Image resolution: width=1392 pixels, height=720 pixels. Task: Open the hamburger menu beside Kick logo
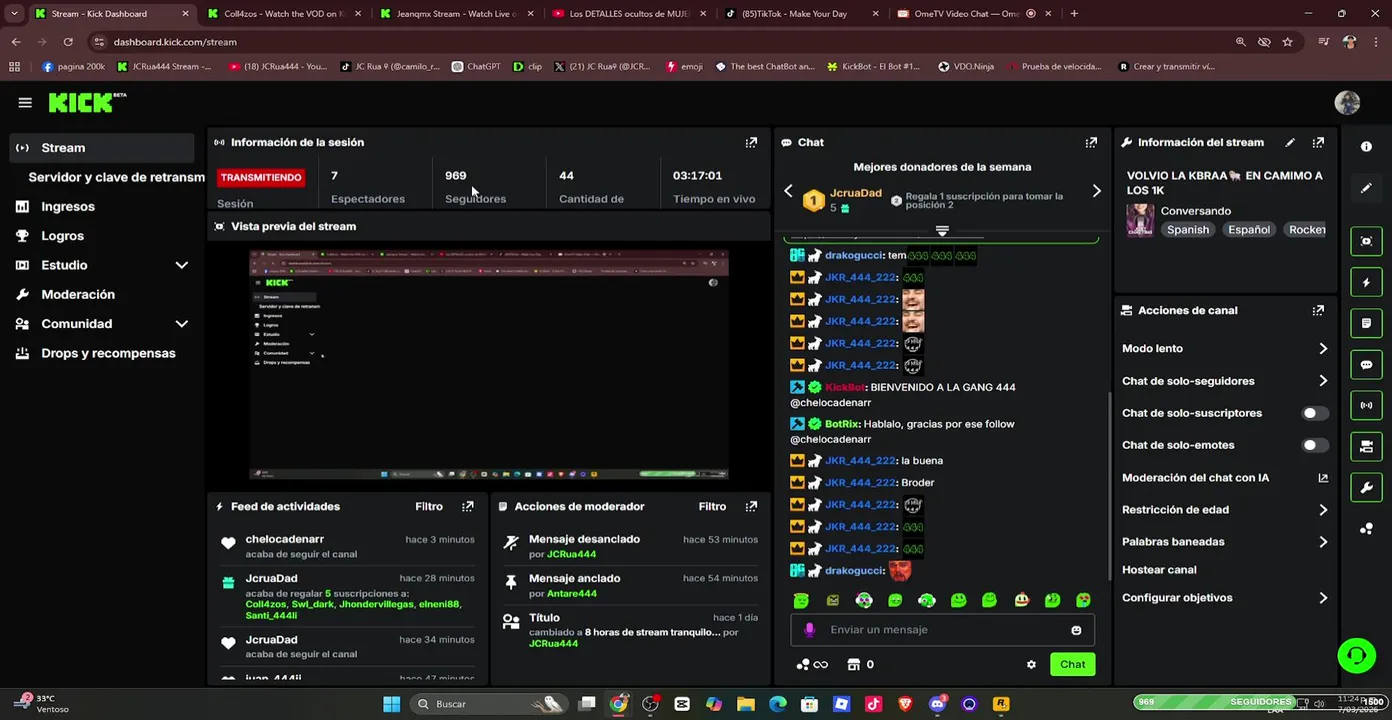point(25,103)
